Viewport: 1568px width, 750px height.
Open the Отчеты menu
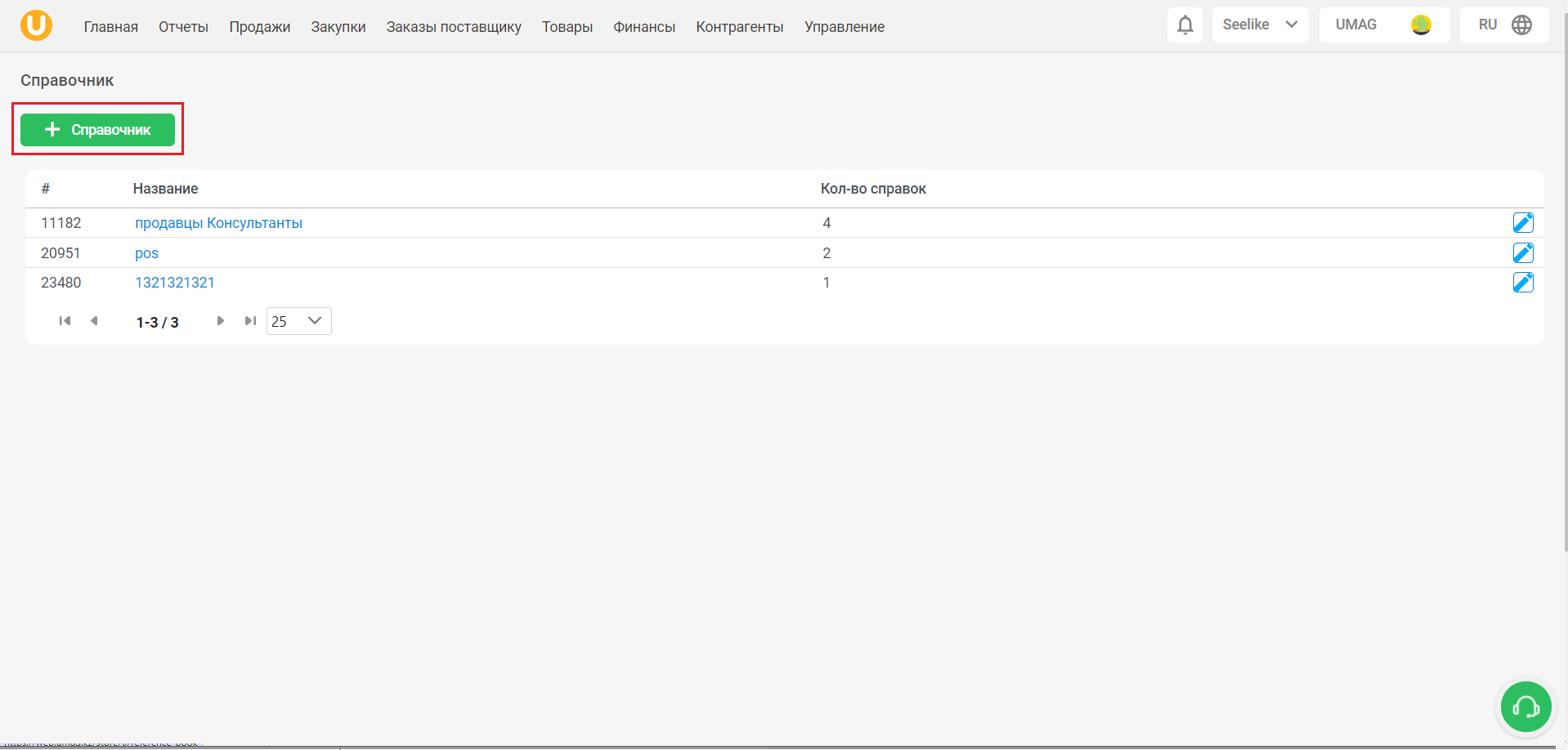pyautogui.click(x=183, y=27)
